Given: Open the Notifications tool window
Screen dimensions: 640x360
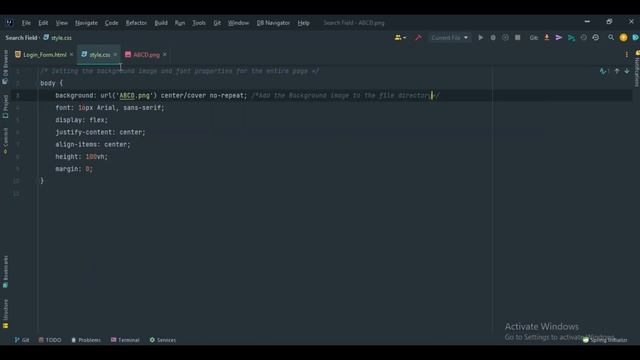Looking at the screenshot, I should click(x=637, y=69).
